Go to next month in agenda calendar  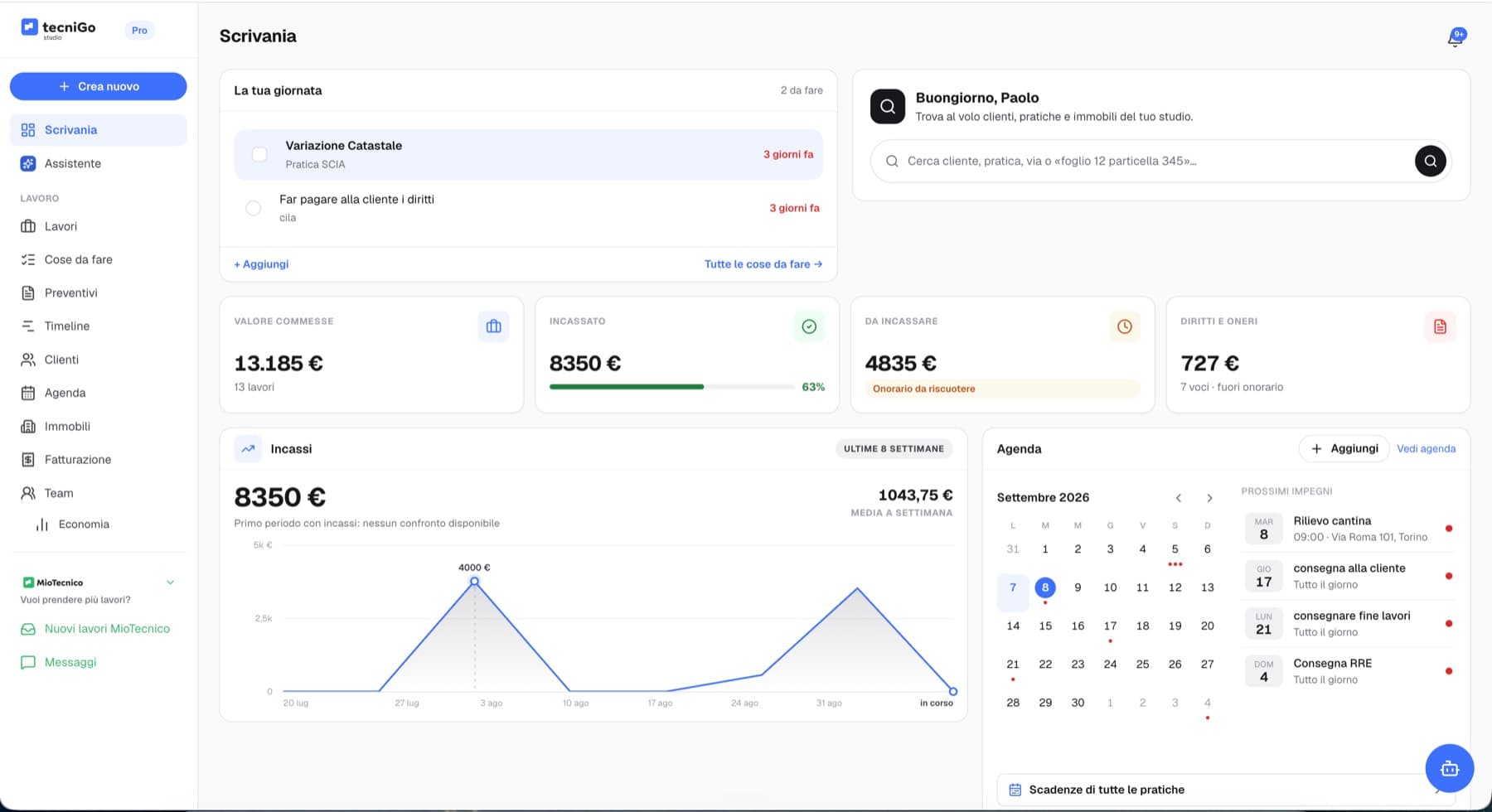[1209, 498]
